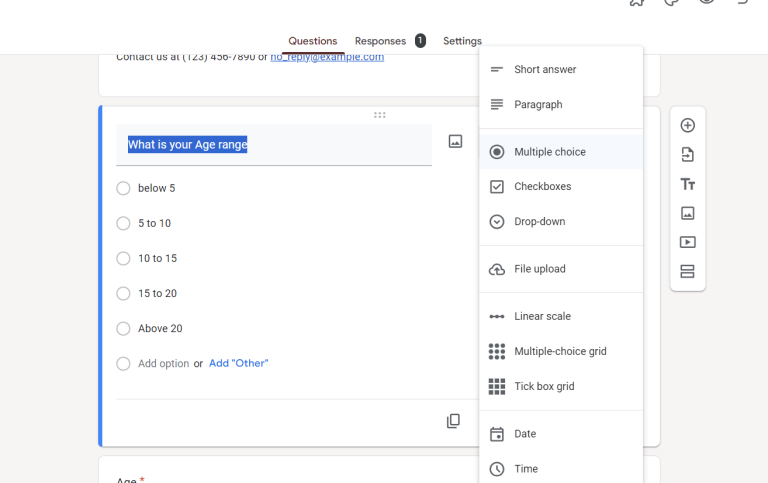Viewport: 768px width, 483px height.
Task: Select the '5 to 10' radio button
Action: pos(123,223)
